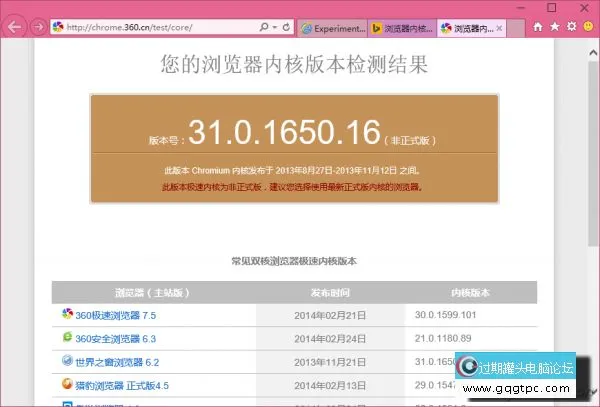Click the magnifier search icon in address bar

click(264, 27)
